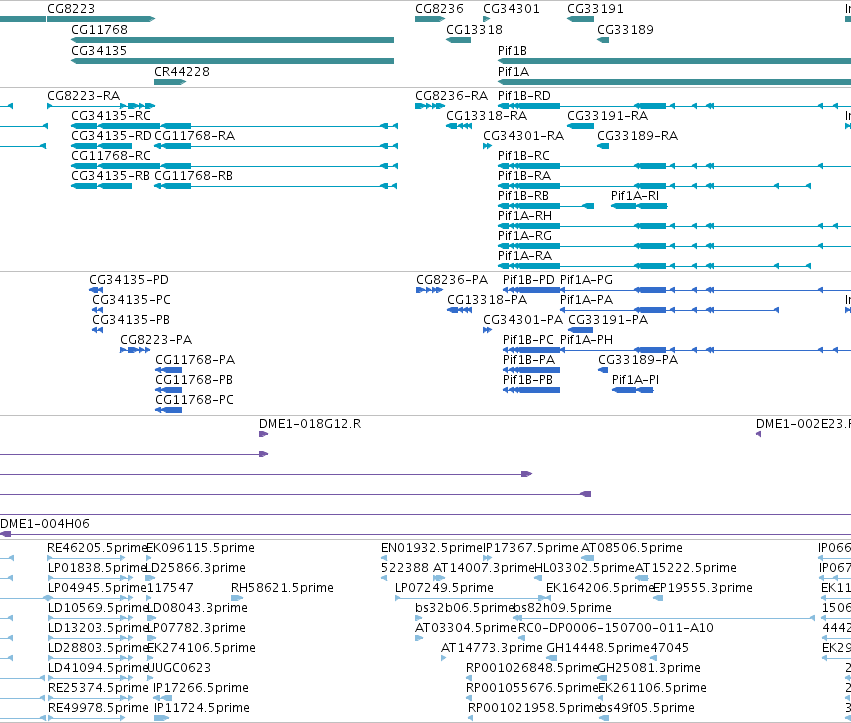Click EST AT08506.5prime
This screenshot has width=851, height=723.
pyautogui.click(x=632, y=548)
